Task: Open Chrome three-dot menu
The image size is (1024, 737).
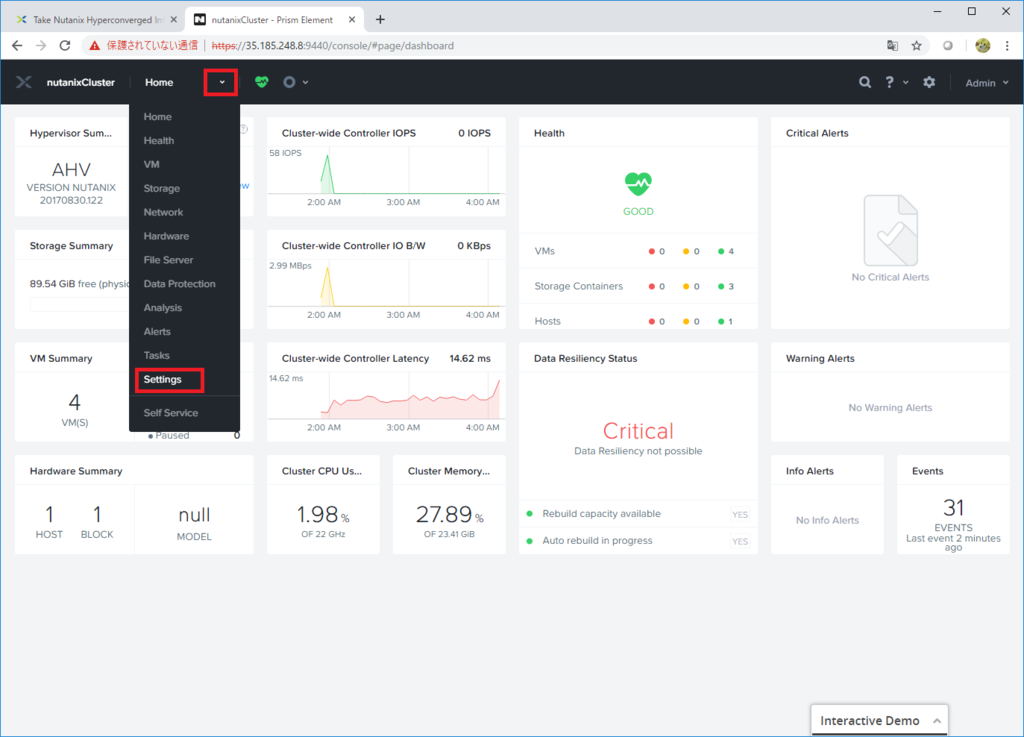Action: tap(1007, 46)
